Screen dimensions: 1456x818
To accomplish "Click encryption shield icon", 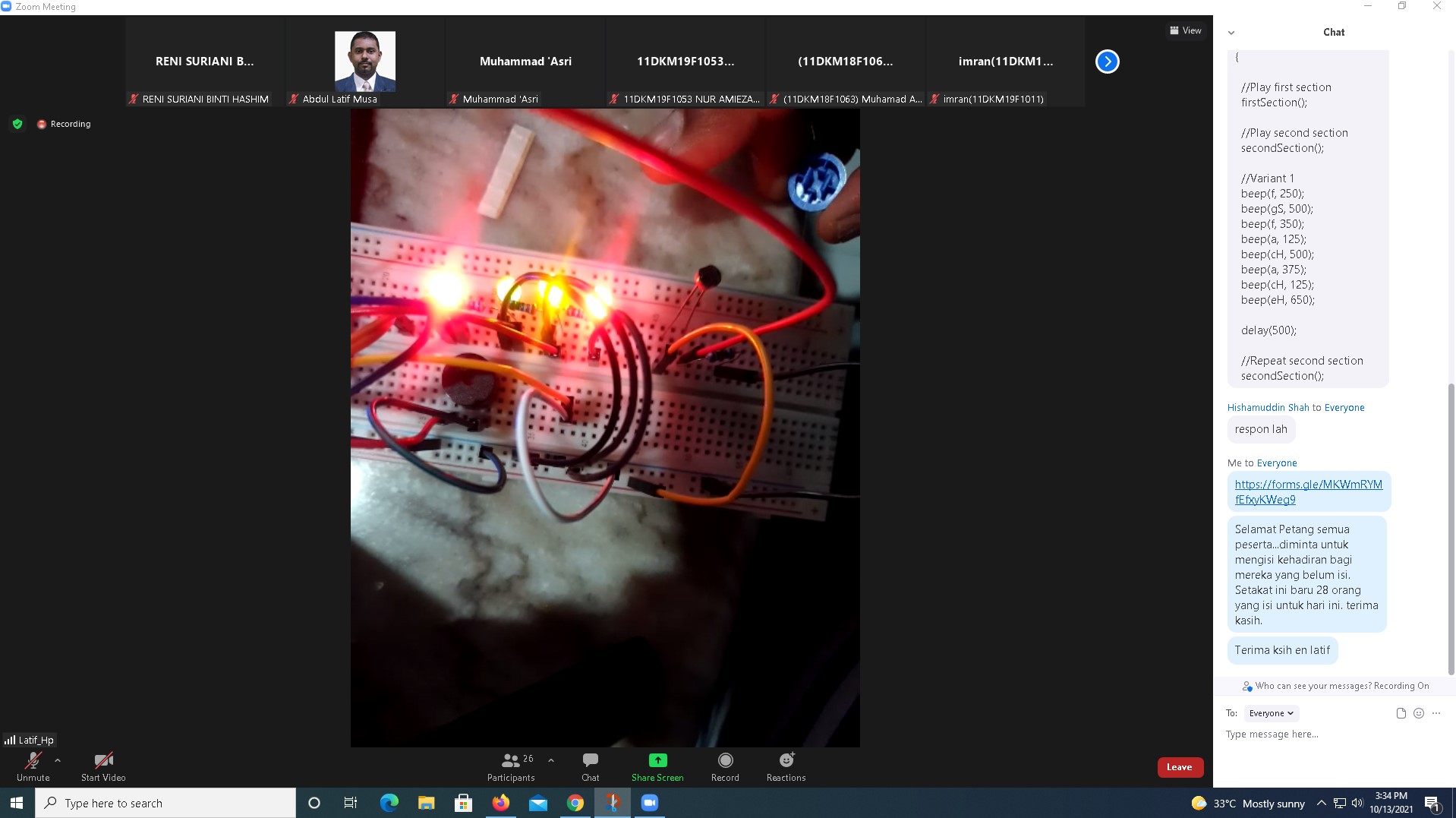I will pos(17,124).
